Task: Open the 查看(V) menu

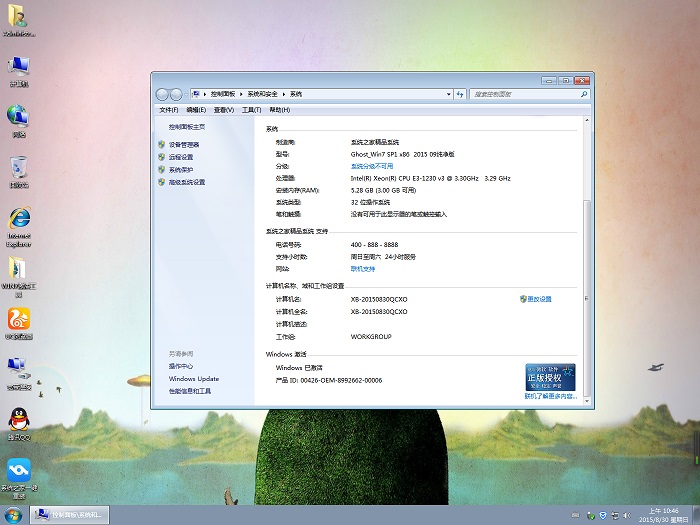Action: coord(224,110)
